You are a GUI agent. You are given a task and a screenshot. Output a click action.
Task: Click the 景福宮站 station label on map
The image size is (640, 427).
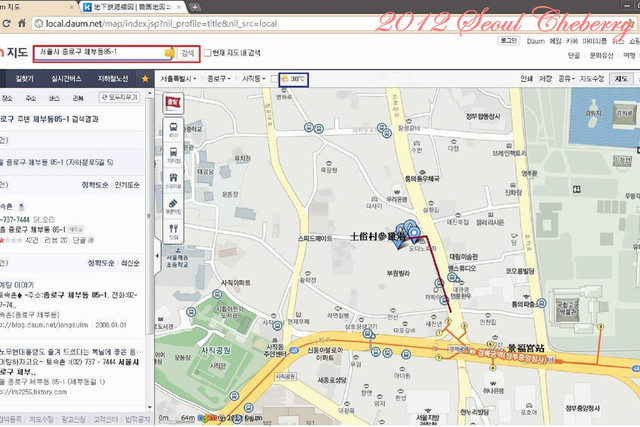pyautogui.click(x=526, y=348)
